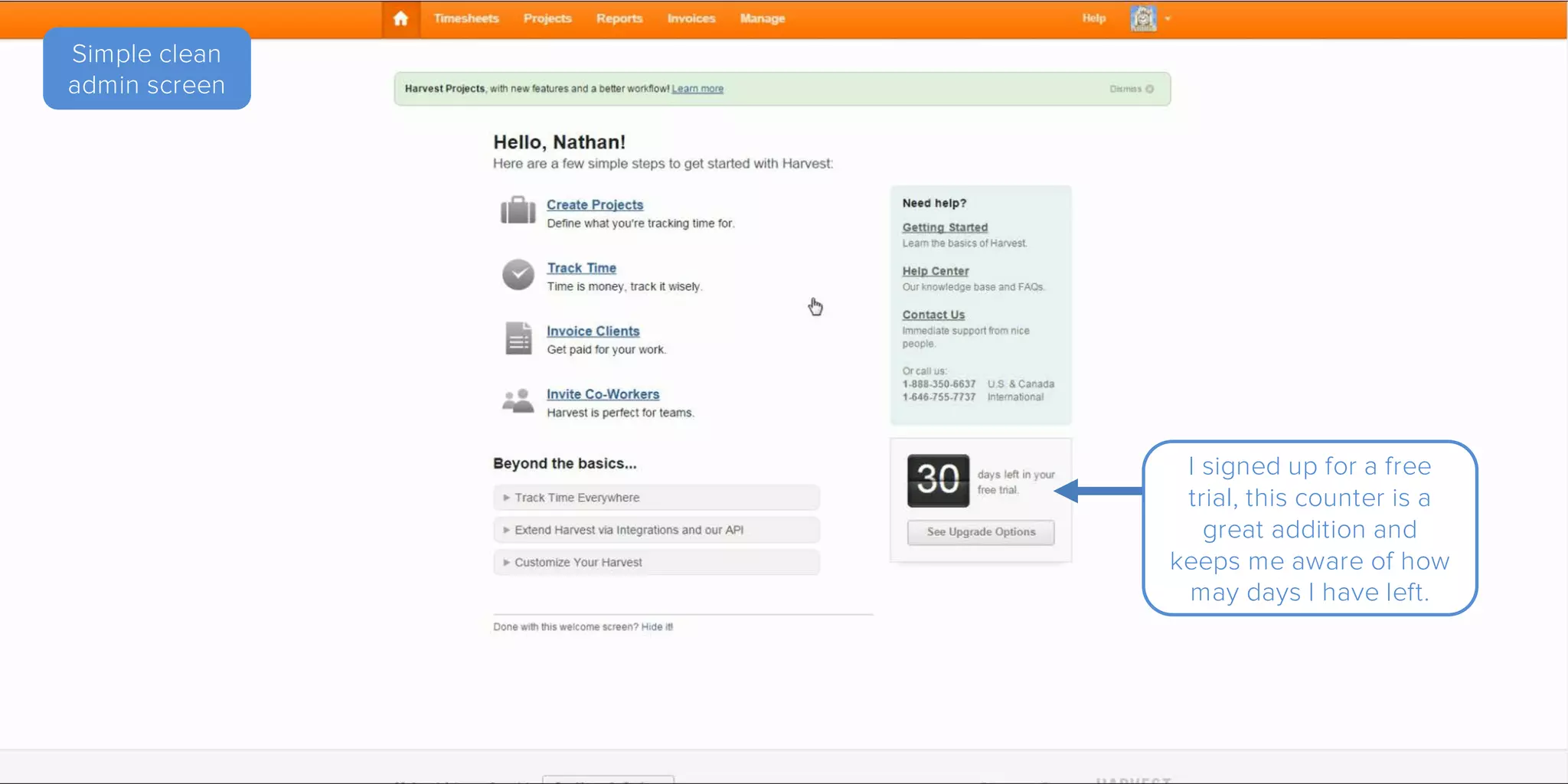
Task: Open the dropdown arrow beside the avatar
Action: (1168, 18)
